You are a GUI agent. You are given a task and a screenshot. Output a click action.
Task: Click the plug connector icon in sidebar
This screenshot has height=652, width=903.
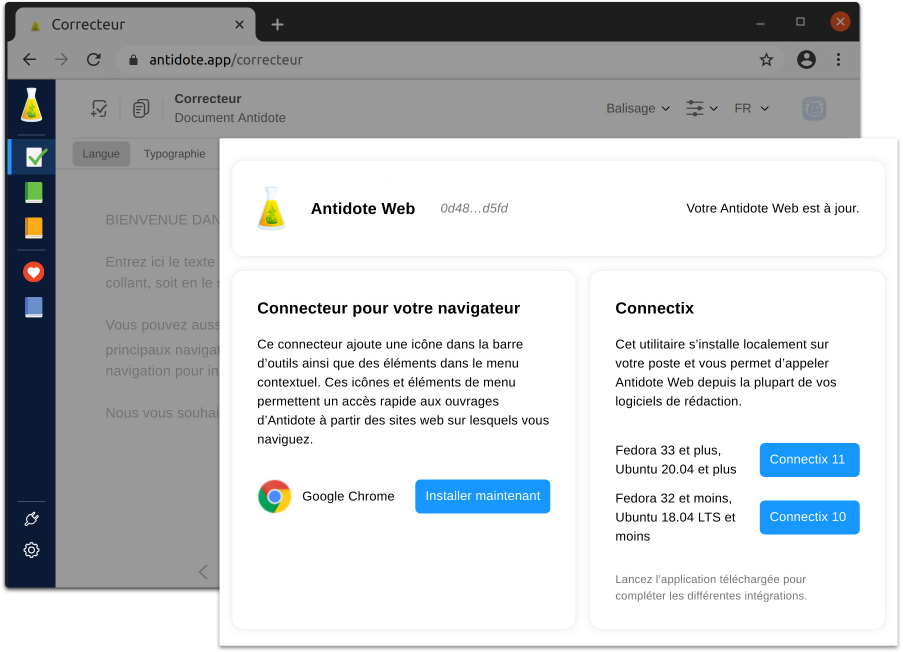click(32, 518)
